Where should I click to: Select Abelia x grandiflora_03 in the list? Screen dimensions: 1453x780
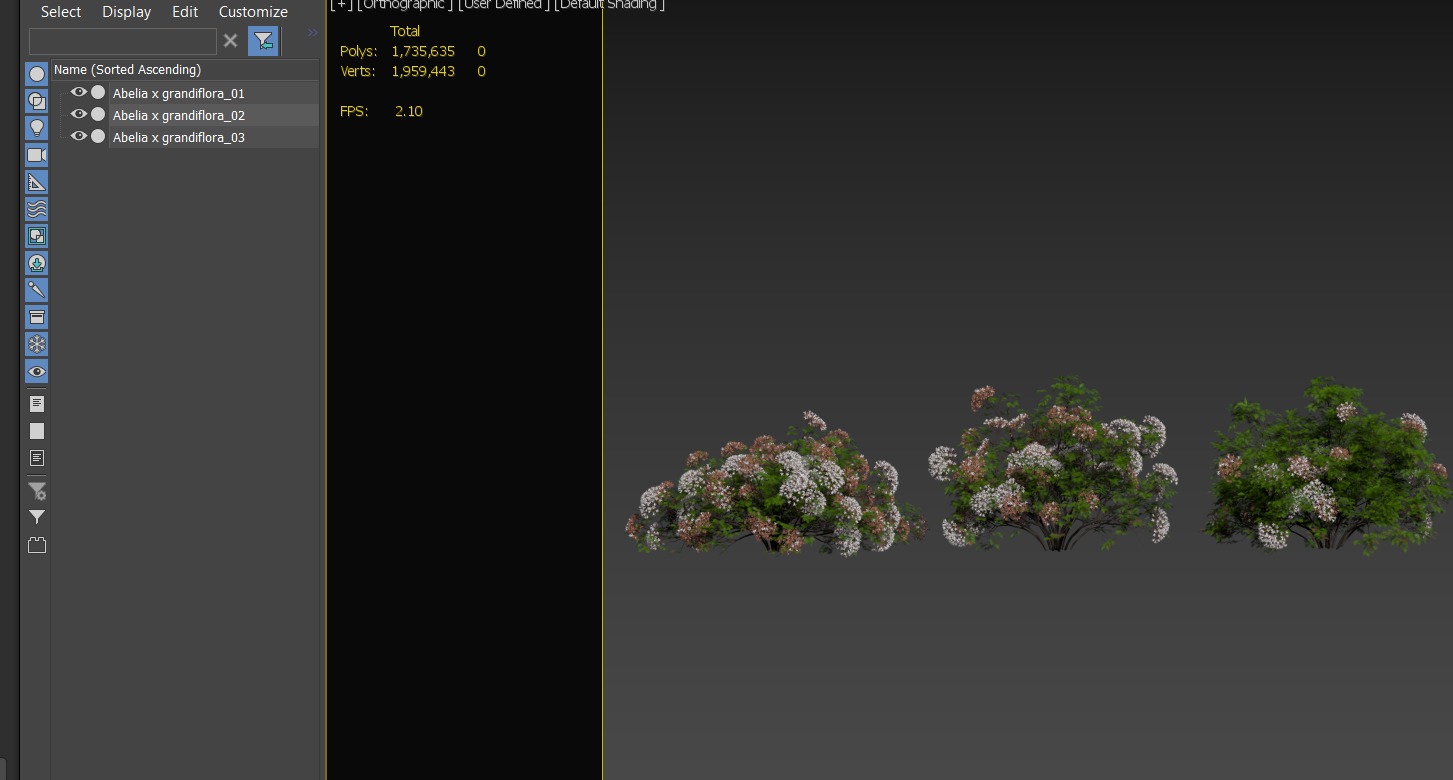[178, 137]
